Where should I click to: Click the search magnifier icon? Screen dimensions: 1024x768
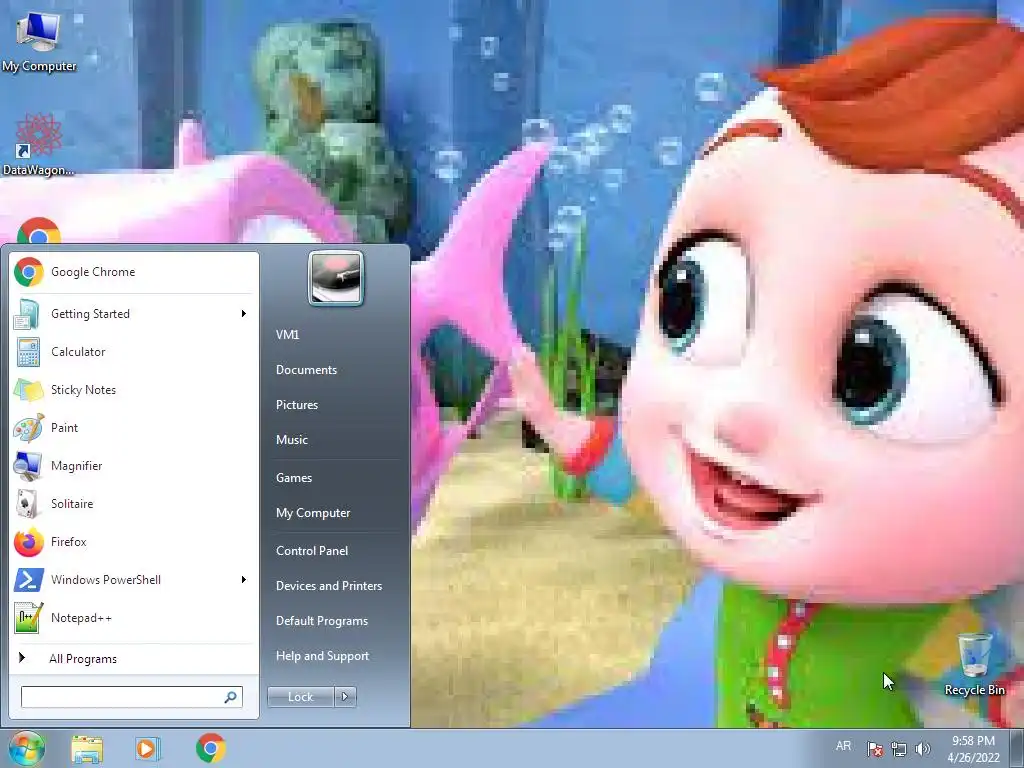(231, 697)
